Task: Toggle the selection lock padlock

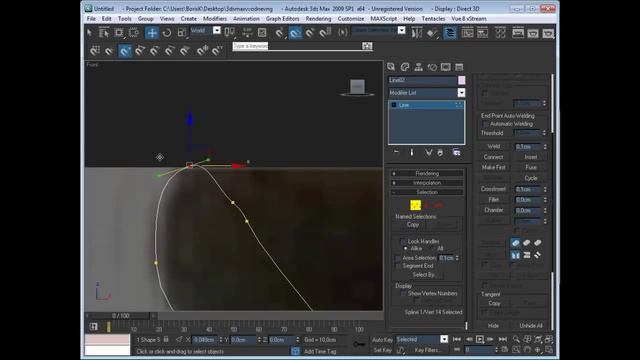Action: (166, 339)
